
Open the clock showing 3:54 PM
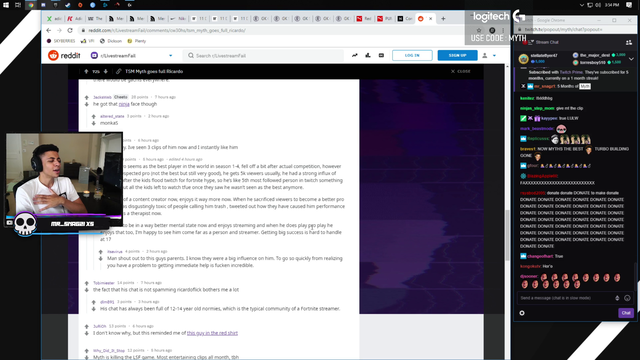pyautogui.click(x=612, y=5)
